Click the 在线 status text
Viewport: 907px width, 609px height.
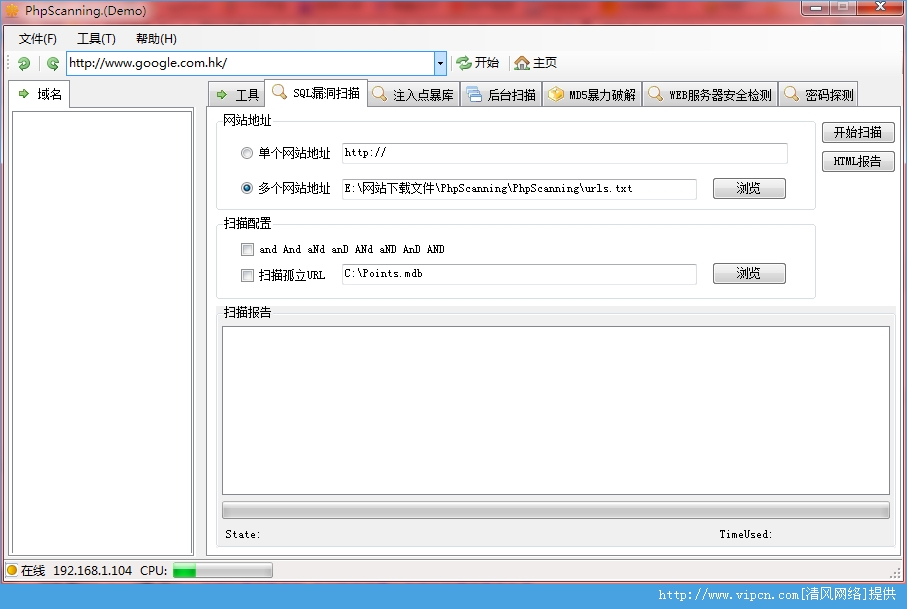click(x=33, y=571)
